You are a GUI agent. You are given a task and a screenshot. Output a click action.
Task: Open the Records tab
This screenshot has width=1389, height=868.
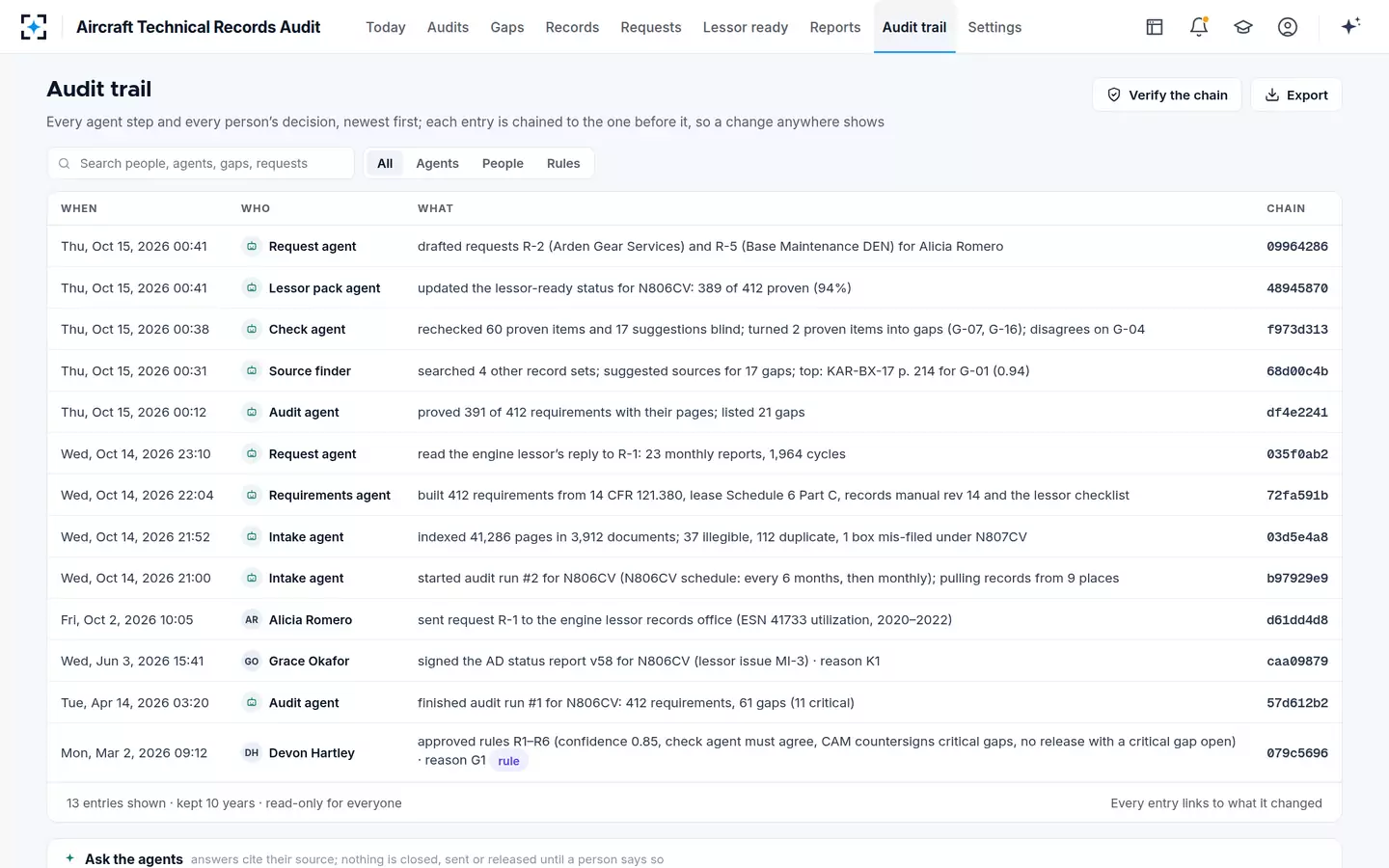[572, 27]
